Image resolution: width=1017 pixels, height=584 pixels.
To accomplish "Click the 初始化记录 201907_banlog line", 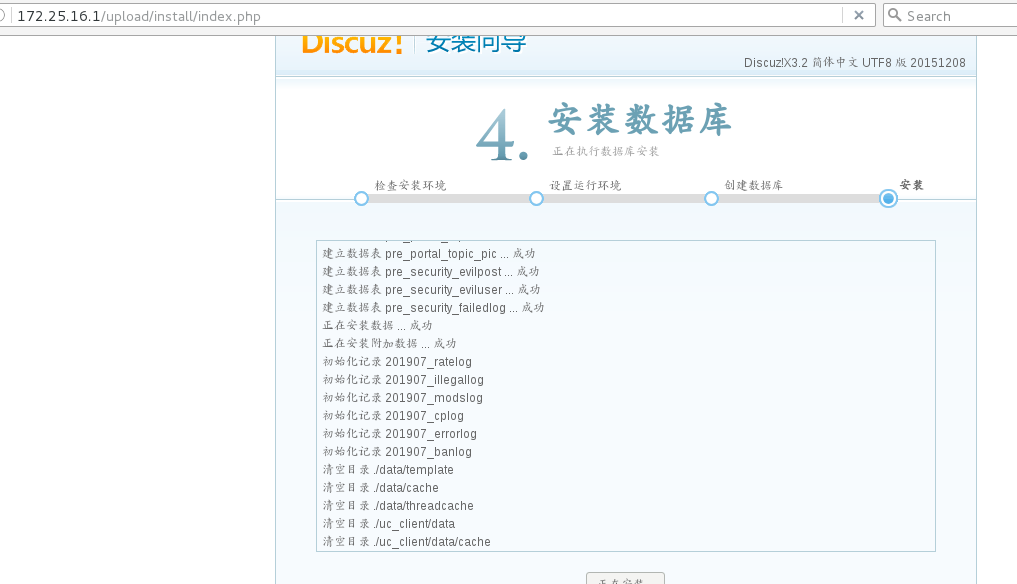I will pos(397,452).
